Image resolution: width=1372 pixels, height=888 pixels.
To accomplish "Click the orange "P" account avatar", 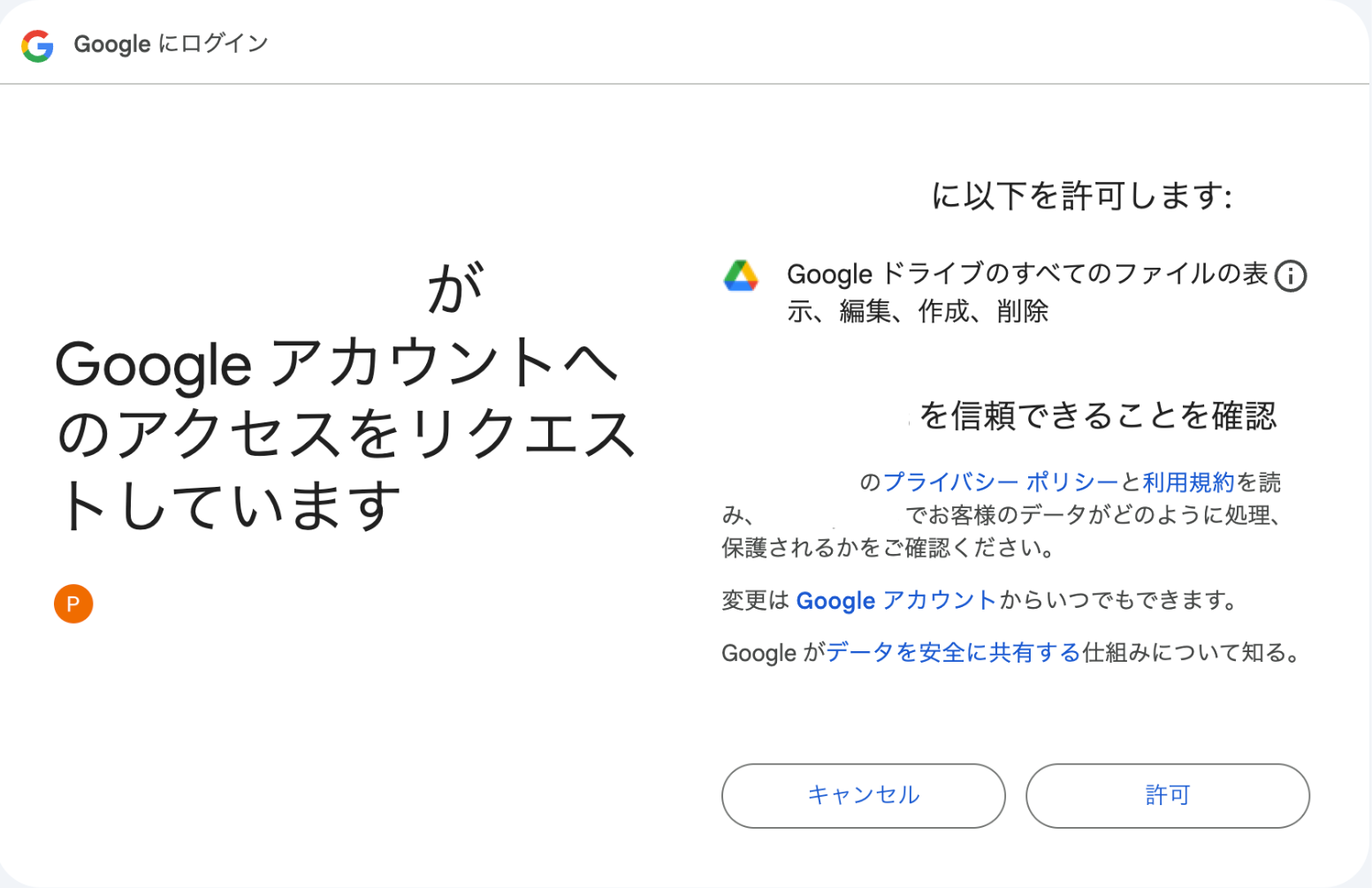I will point(73,604).
